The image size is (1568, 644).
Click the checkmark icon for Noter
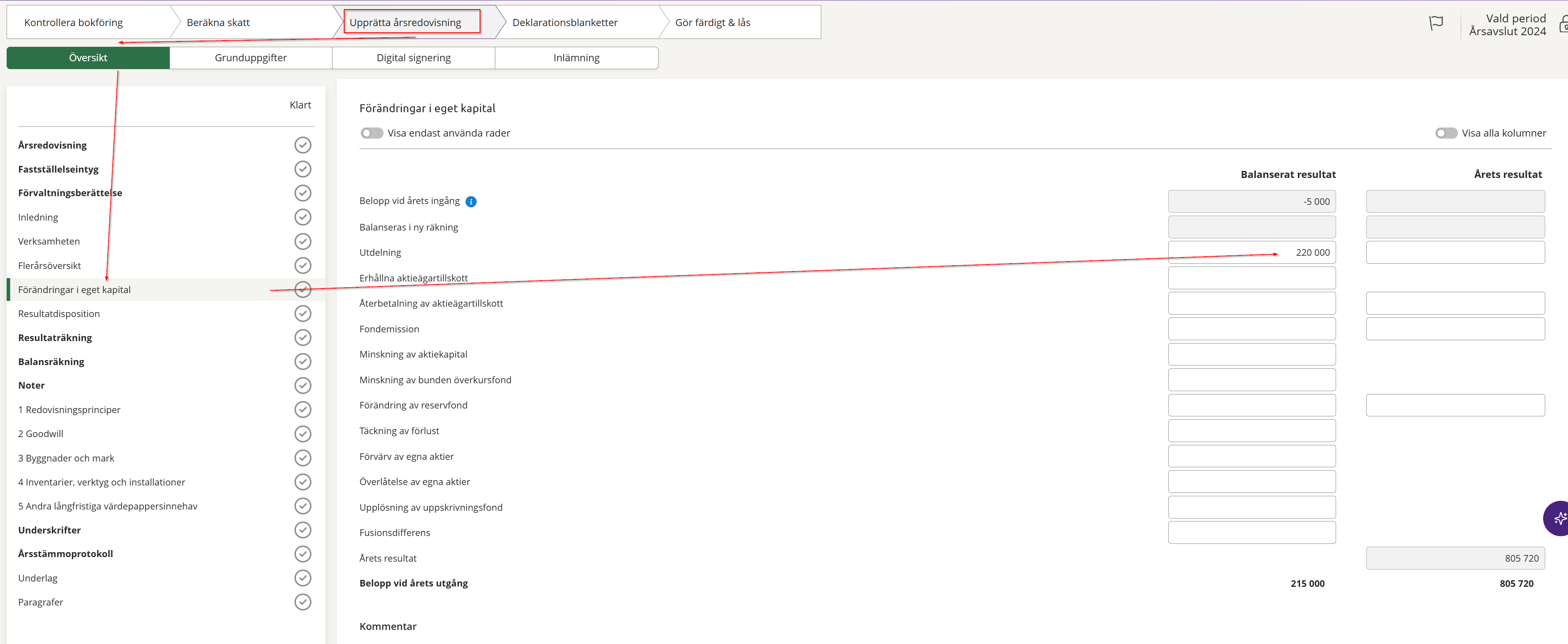(x=302, y=386)
